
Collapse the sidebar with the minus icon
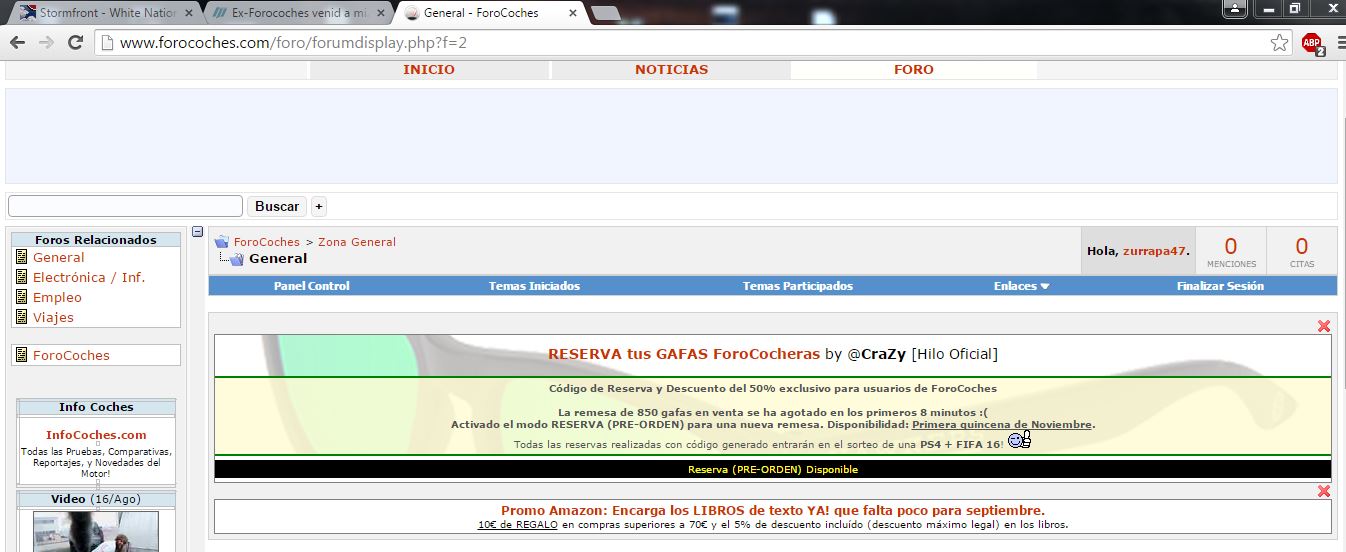(x=198, y=233)
